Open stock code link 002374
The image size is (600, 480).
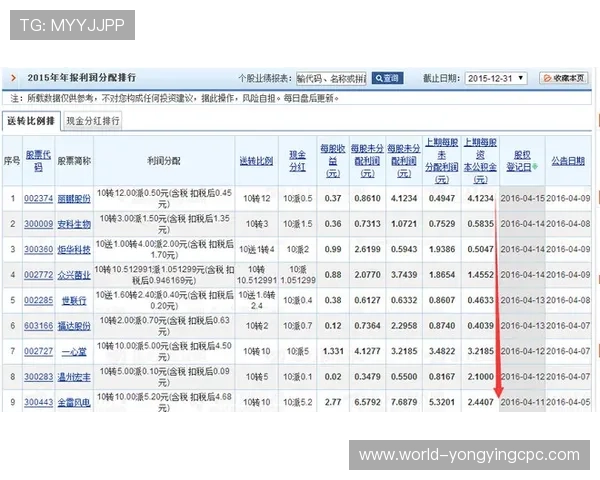(38, 198)
